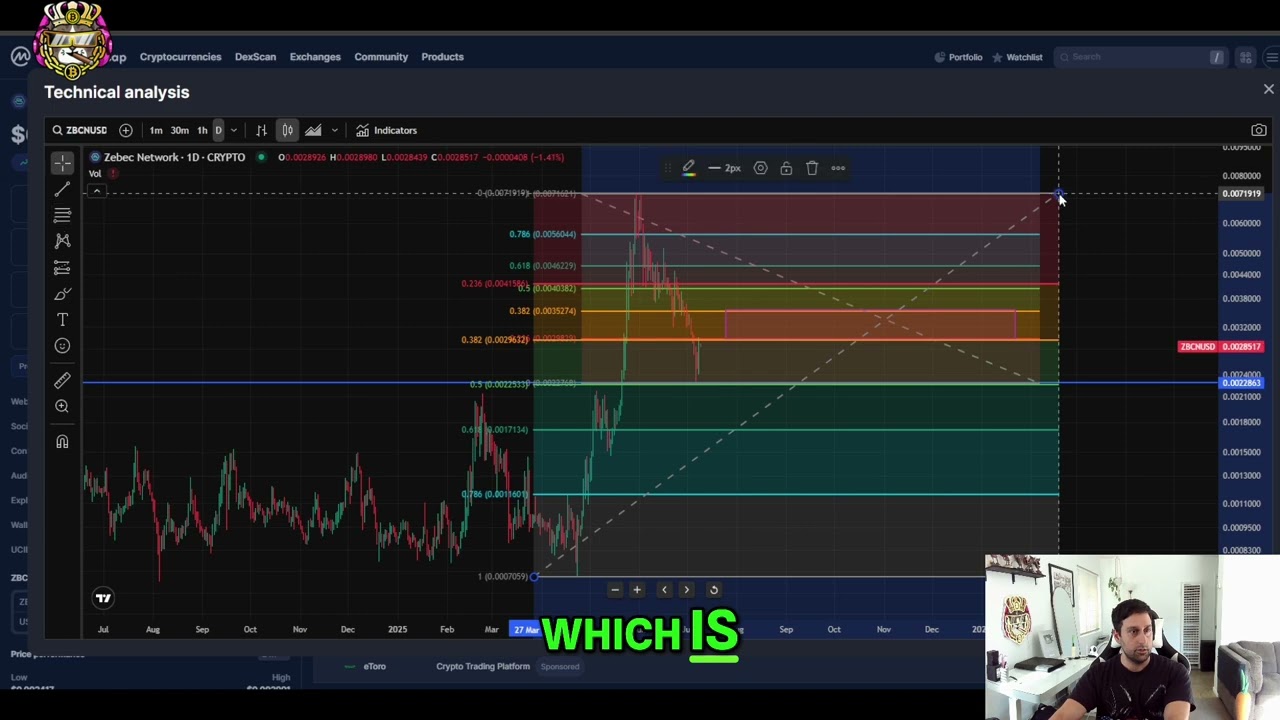Select the ruler measure tool
The width and height of the screenshot is (1280, 720).
[62, 380]
